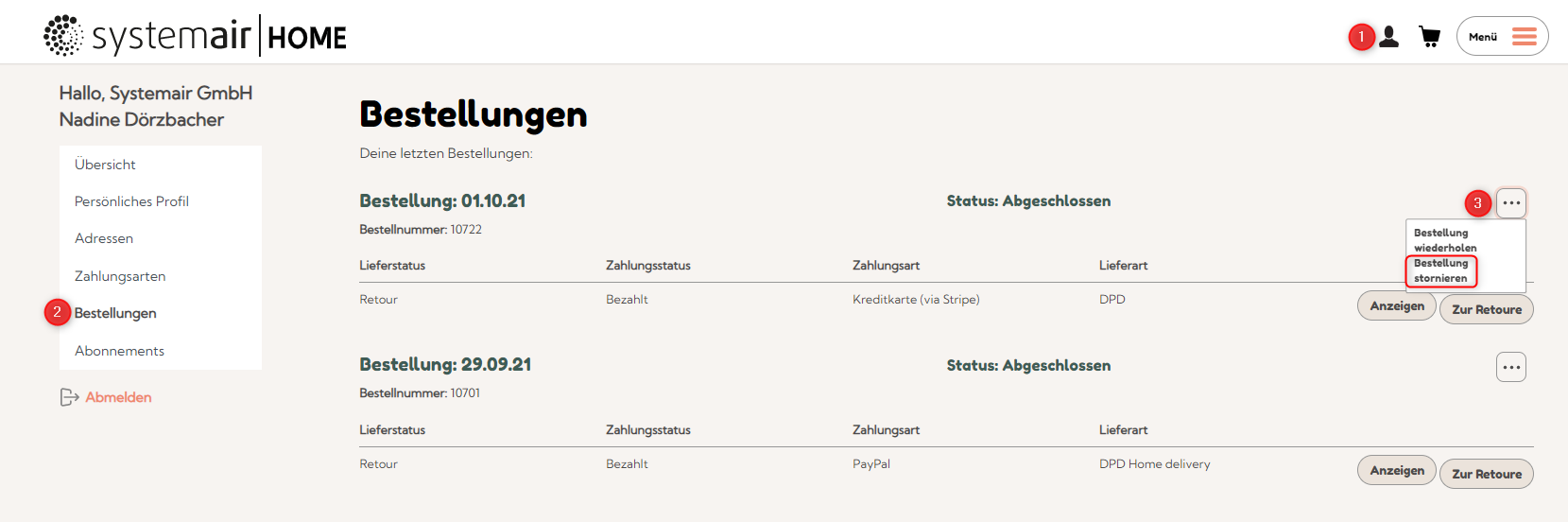Open options menu for order 10722
The image size is (1568, 522).
[x=1511, y=202]
